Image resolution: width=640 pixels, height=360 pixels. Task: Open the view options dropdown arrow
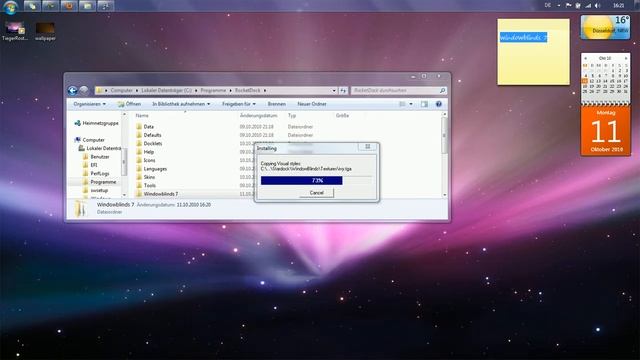411,104
